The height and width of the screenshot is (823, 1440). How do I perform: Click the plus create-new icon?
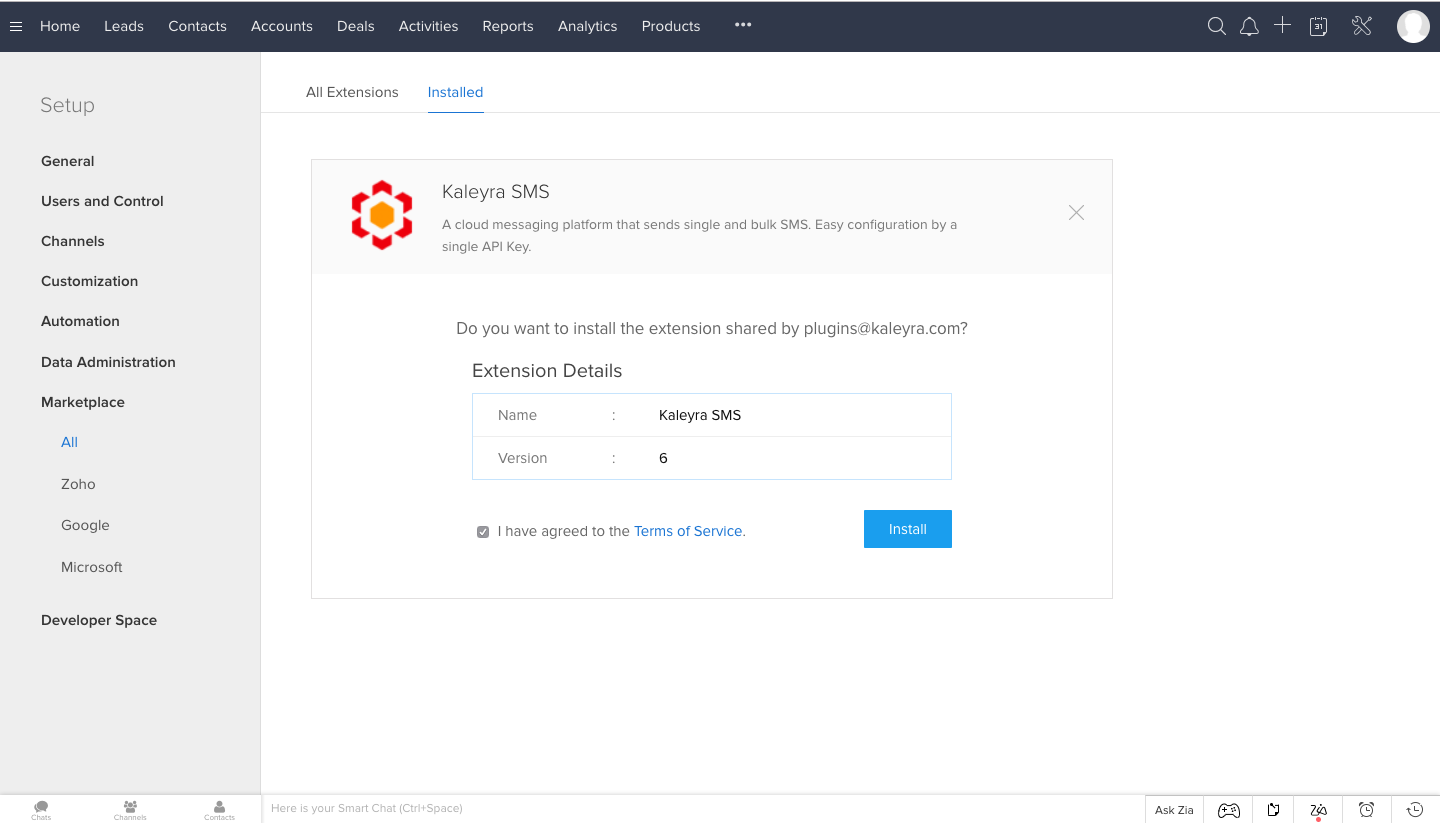pos(1282,26)
